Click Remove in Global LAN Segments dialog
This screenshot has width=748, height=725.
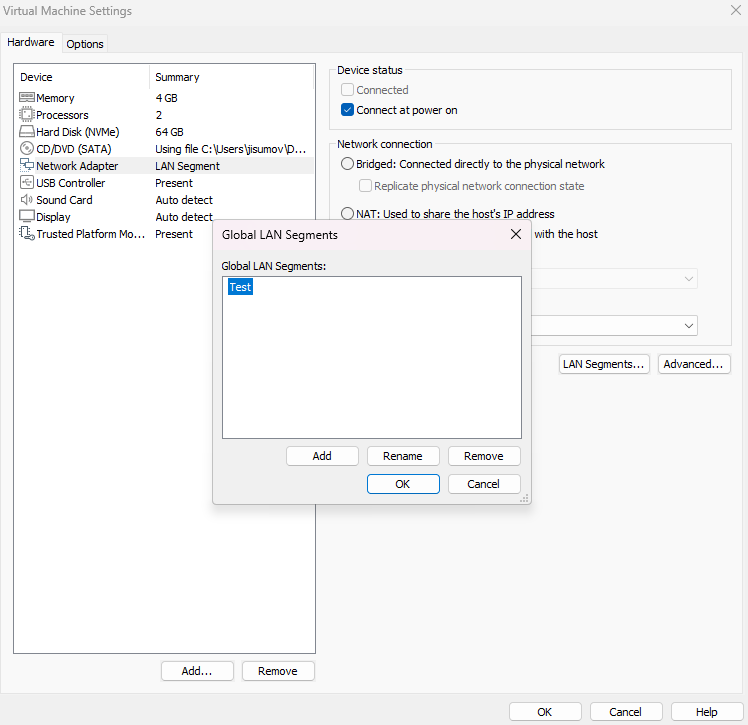(x=484, y=456)
